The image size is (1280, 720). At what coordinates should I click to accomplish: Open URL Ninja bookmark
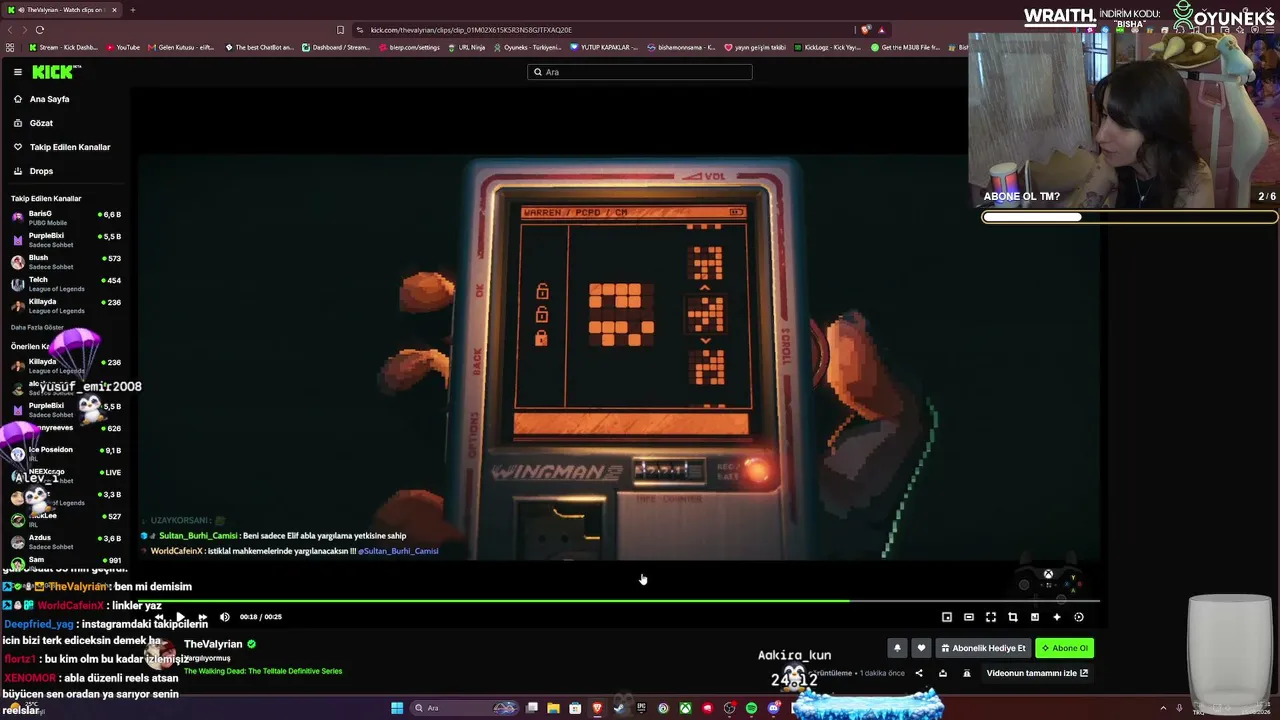(466, 47)
